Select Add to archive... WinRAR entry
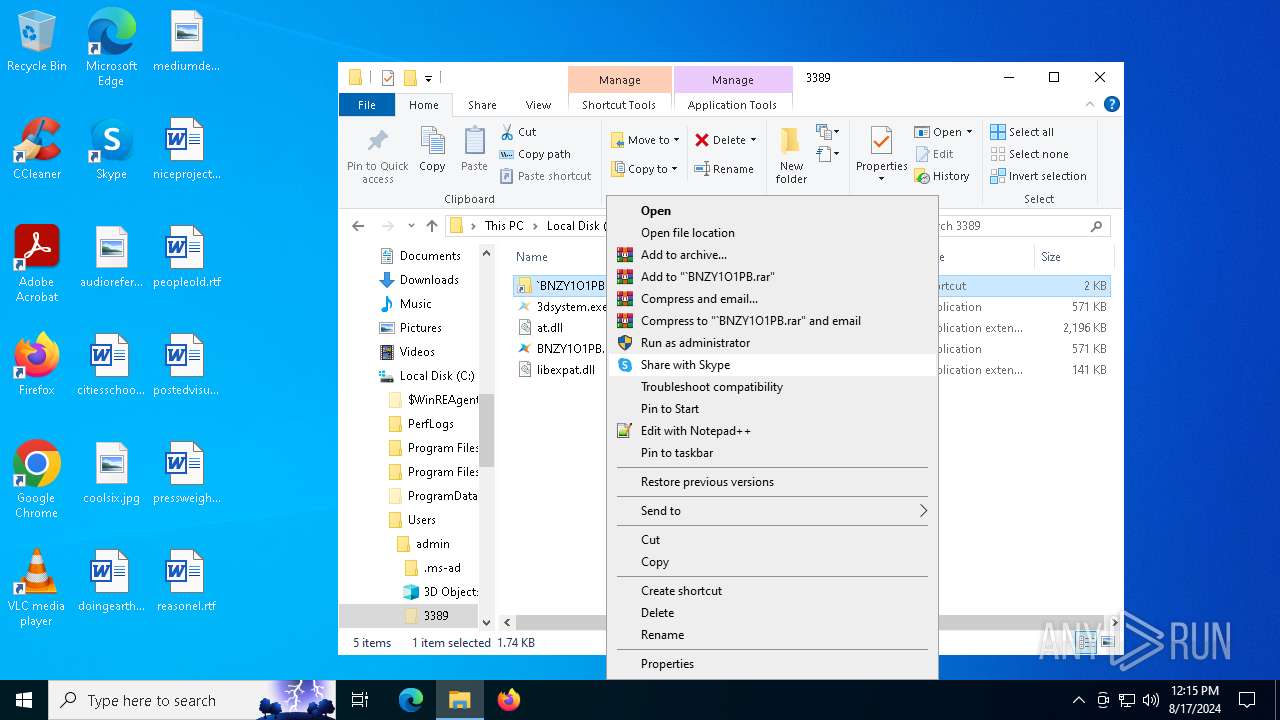 pos(772,255)
